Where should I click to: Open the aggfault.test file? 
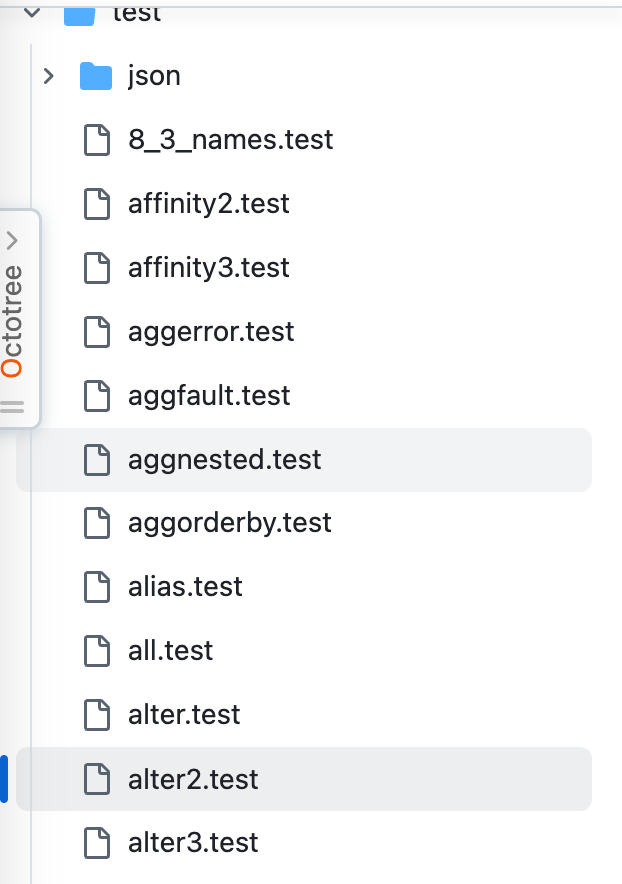pyautogui.click(x=209, y=395)
